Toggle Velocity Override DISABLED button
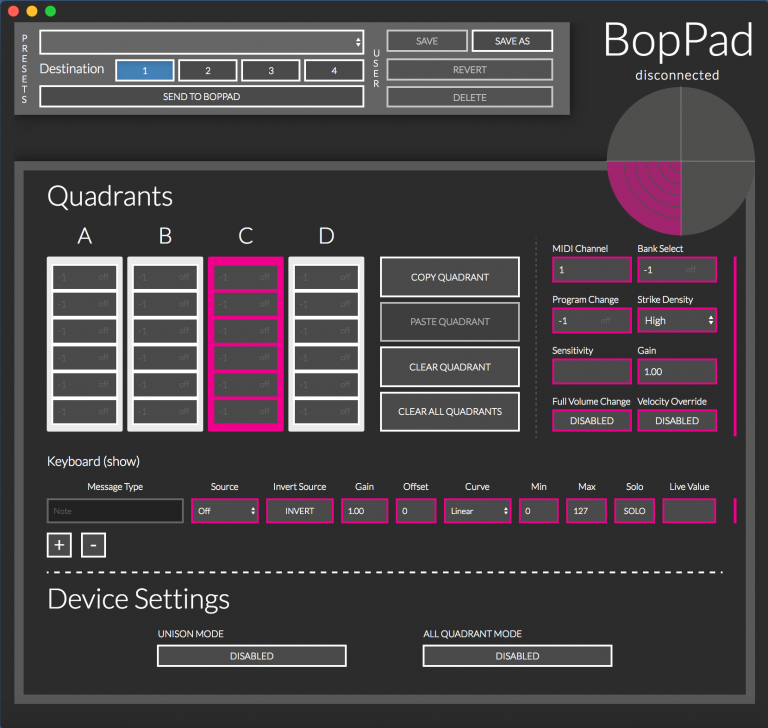 [x=677, y=420]
